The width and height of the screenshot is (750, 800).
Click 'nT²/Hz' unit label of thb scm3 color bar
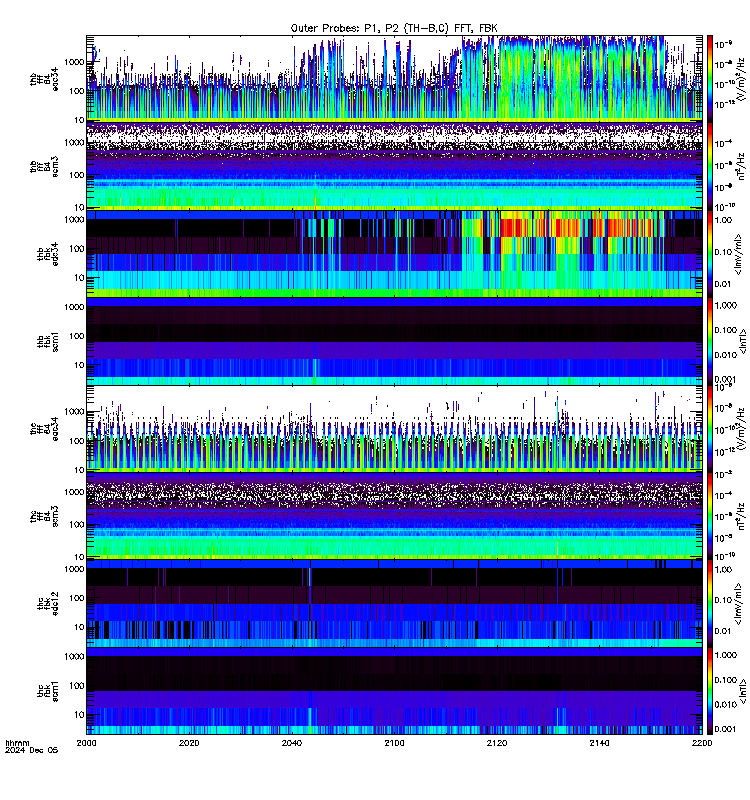tap(742, 166)
